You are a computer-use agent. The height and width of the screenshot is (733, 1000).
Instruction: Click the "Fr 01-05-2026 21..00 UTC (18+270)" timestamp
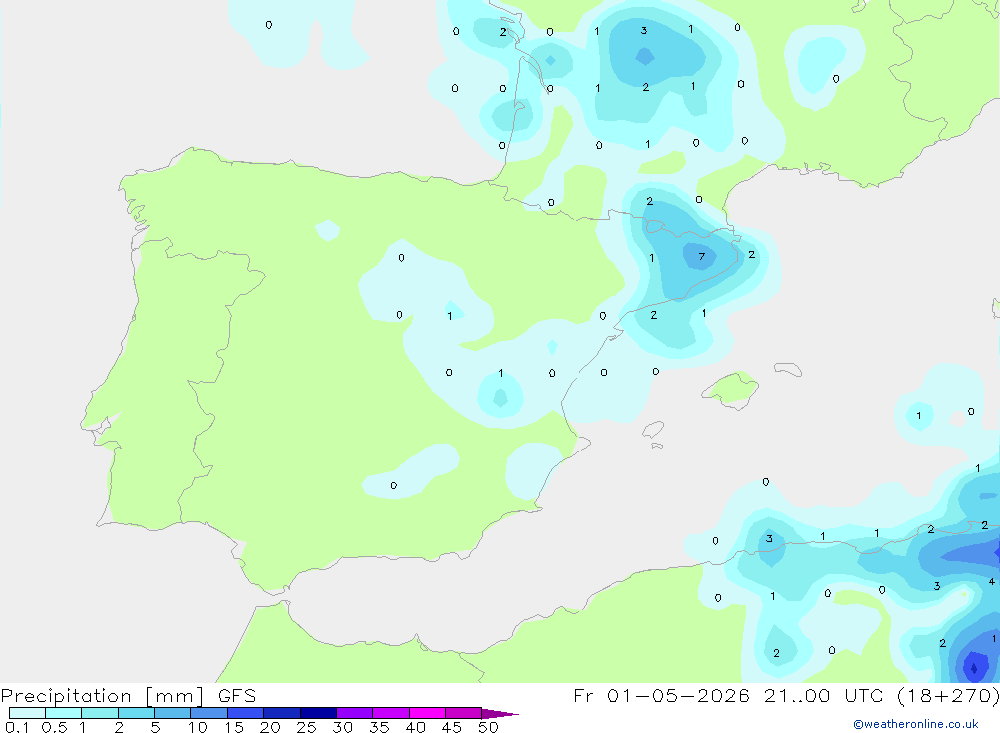point(786,696)
